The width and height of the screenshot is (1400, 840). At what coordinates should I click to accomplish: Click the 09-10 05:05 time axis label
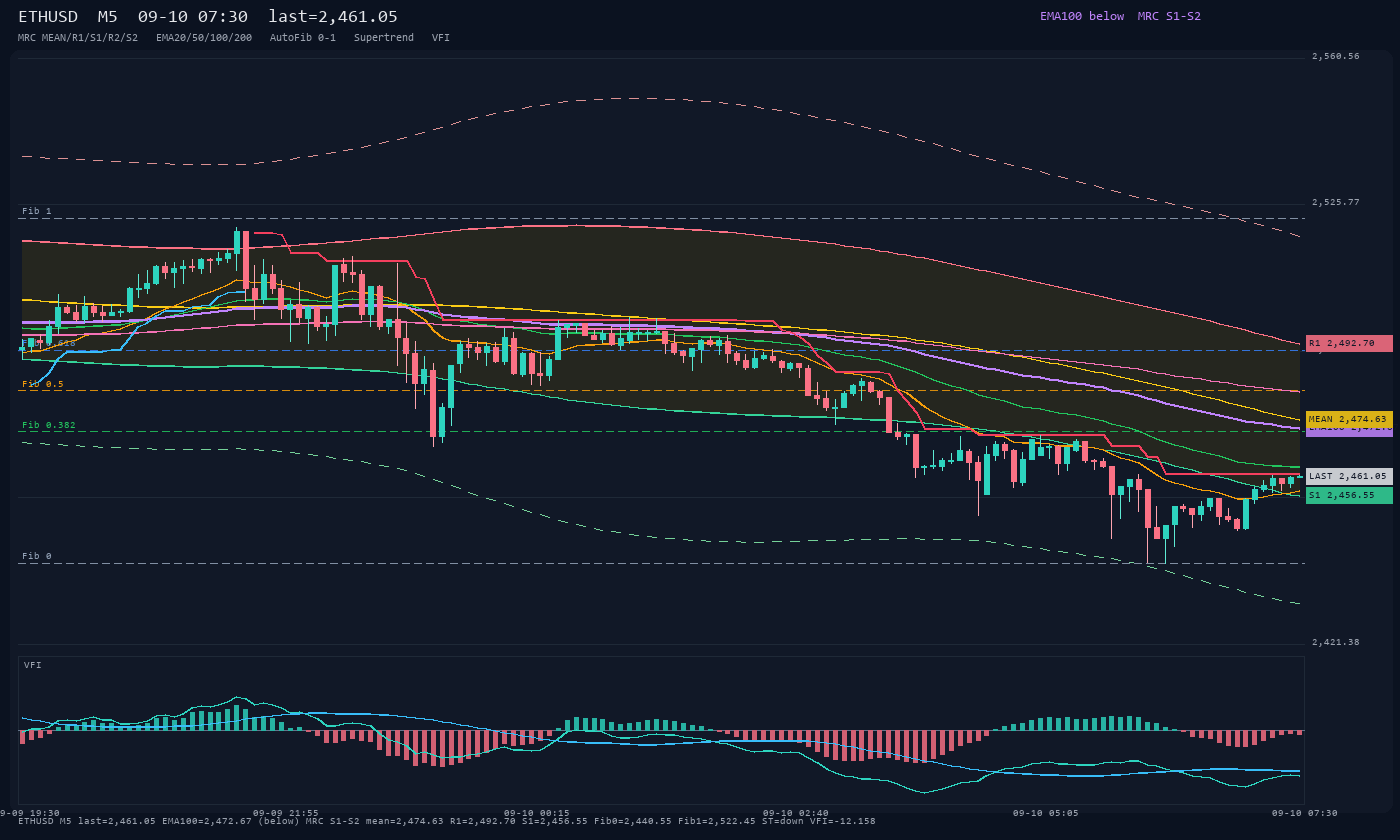[1045, 813]
